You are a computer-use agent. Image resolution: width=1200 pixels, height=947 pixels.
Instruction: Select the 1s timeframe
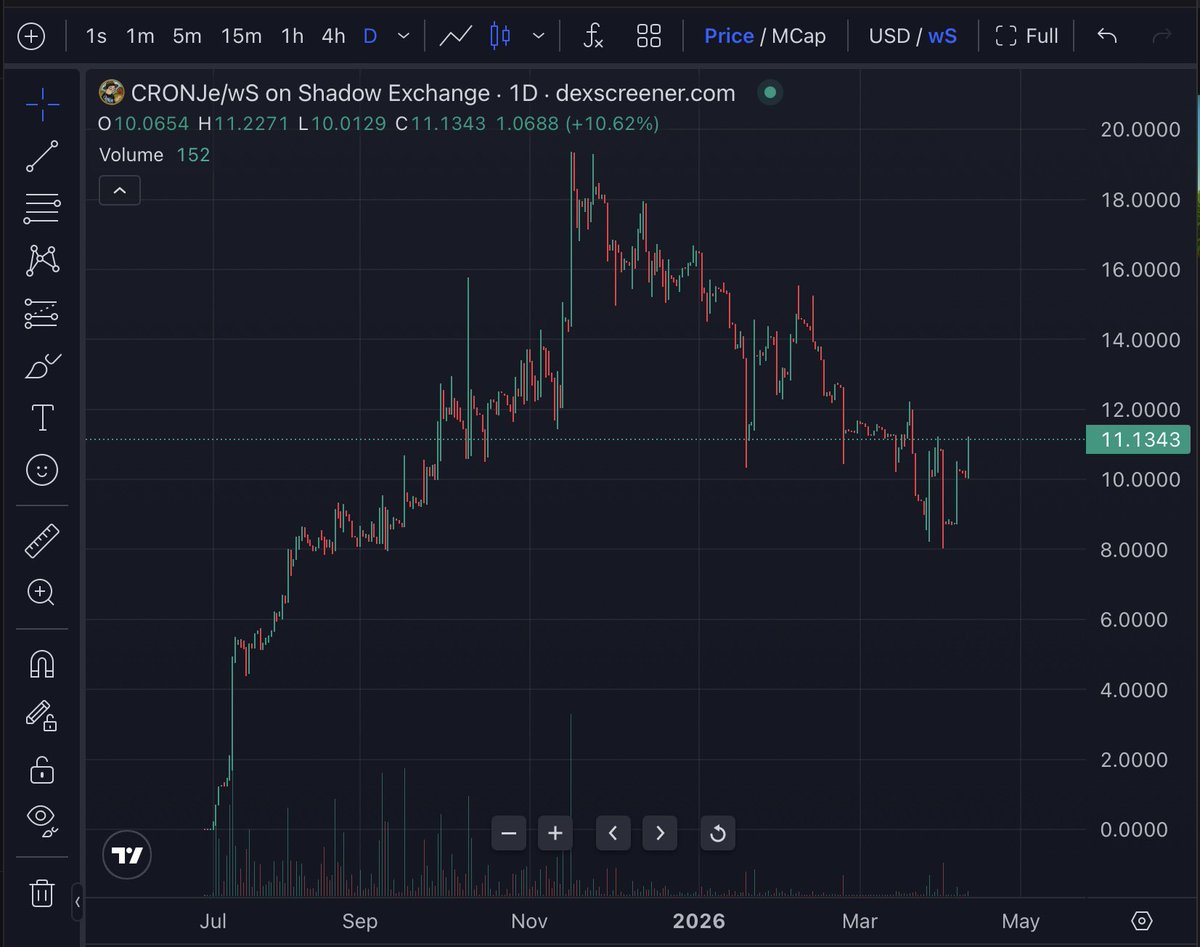coord(96,36)
